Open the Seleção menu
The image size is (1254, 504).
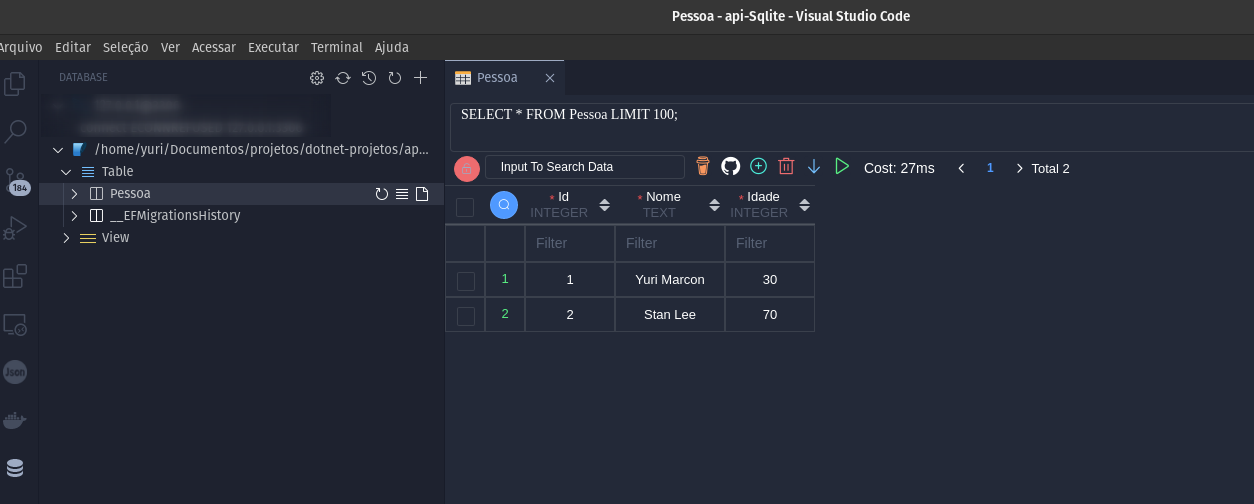click(x=126, y=47)
